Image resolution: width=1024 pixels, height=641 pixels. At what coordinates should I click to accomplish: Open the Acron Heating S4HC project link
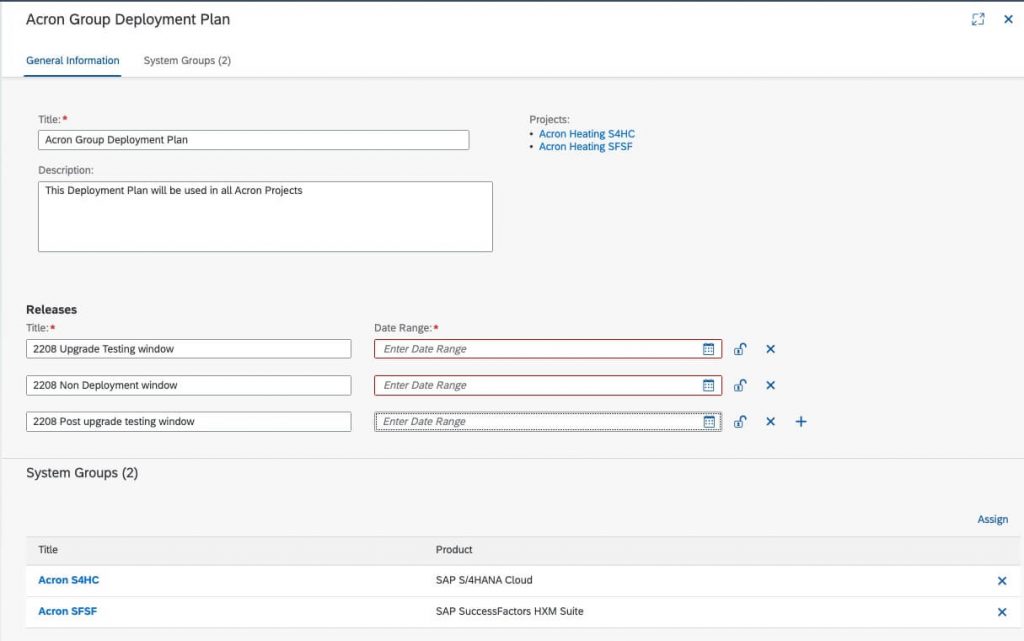586,134
